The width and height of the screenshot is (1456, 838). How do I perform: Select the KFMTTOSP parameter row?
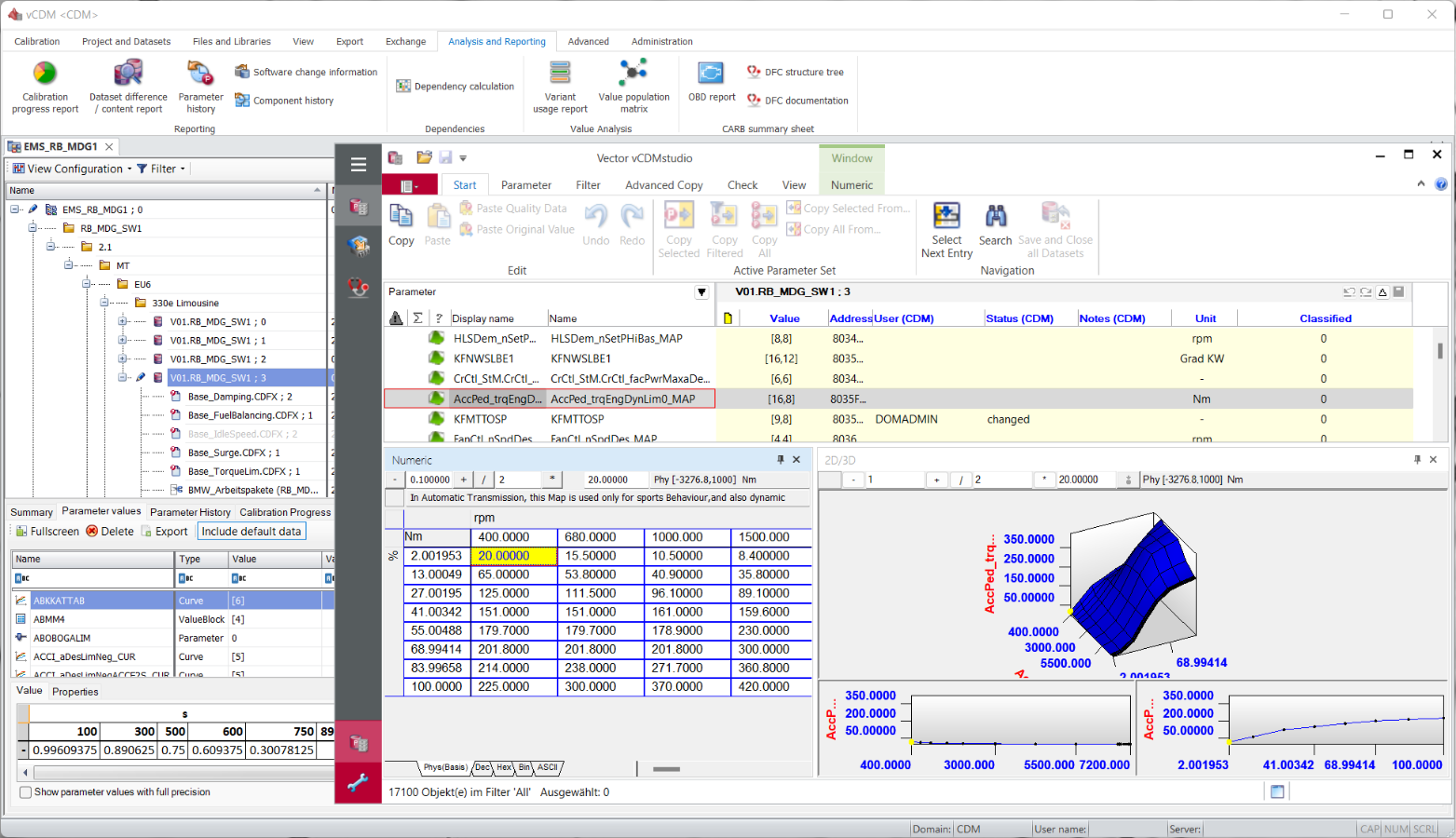898,419
